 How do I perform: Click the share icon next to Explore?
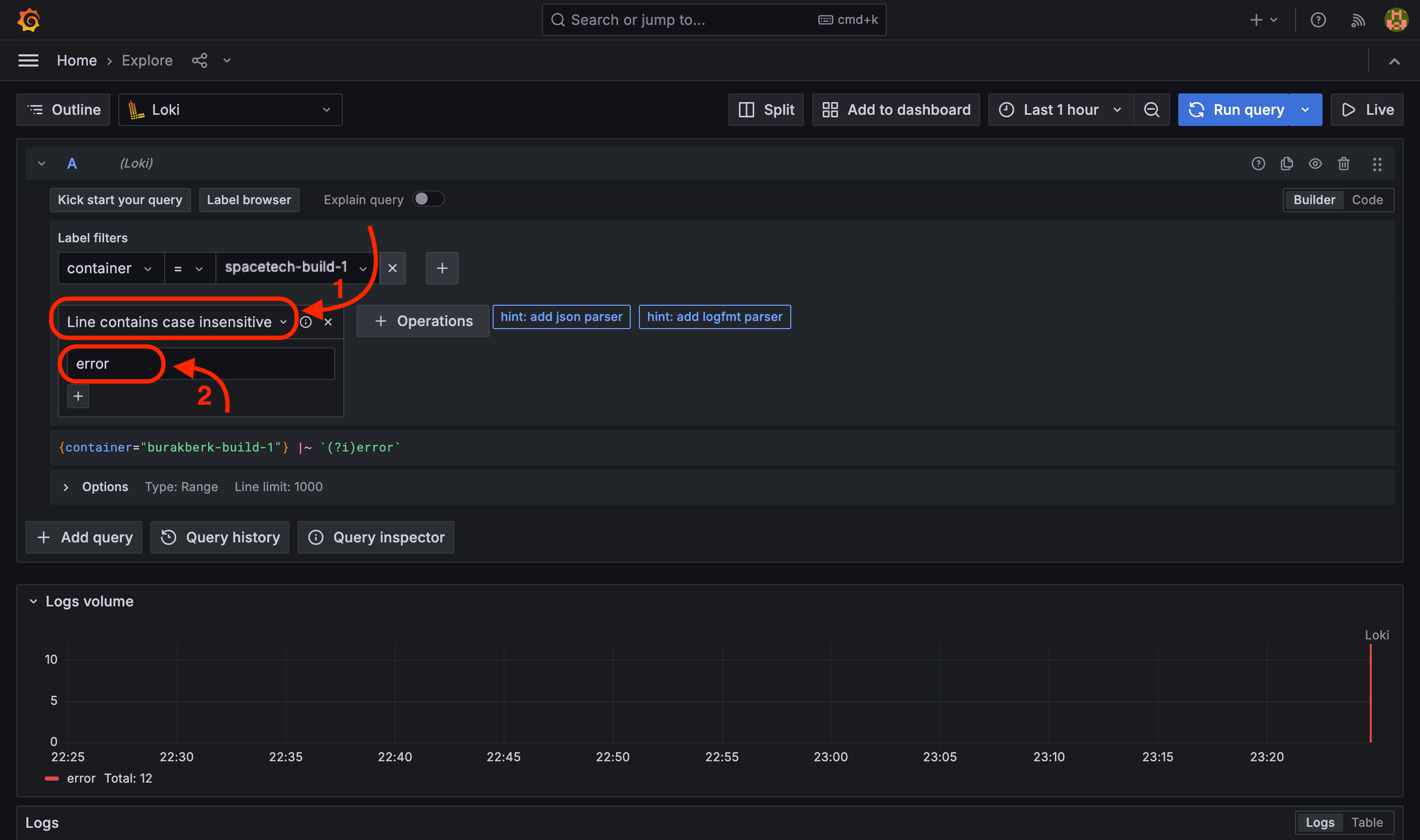point(199,60)
